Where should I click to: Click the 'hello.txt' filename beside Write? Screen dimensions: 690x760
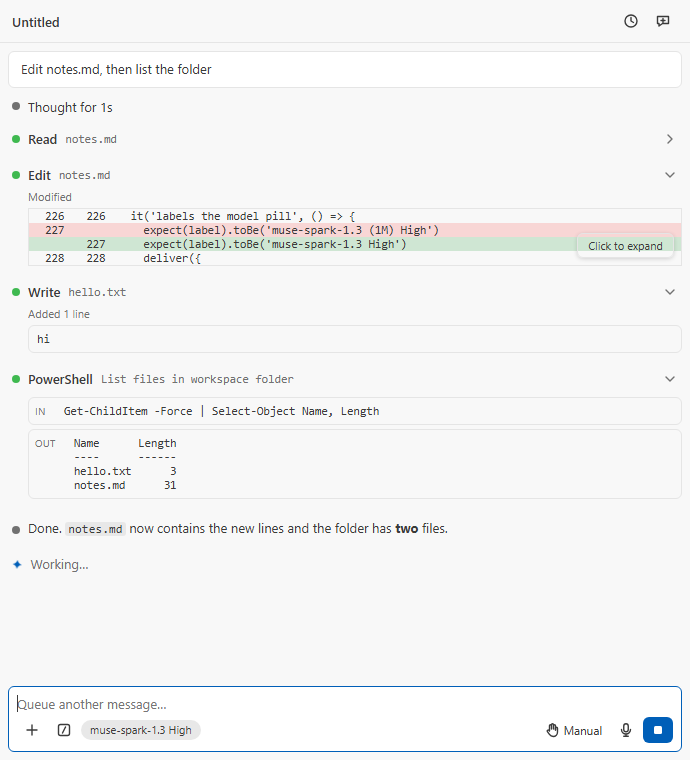point(97,292)
